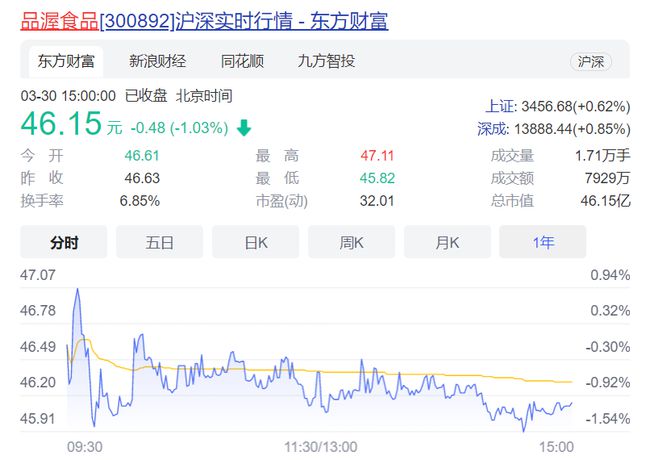Click the current price 46.15
Viewport: 650px width, 460px height.
tap(62, 127)
